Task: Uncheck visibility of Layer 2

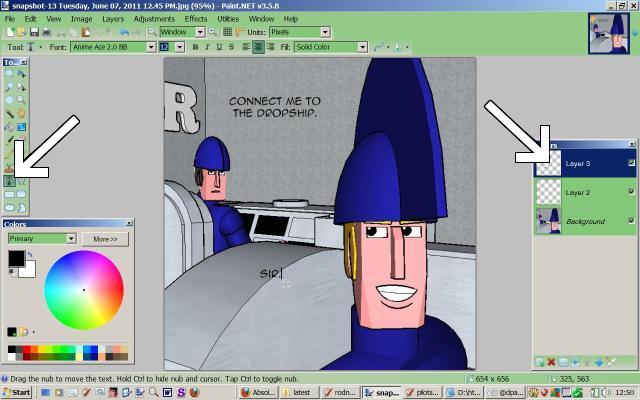Action: [x=631, y=192]
